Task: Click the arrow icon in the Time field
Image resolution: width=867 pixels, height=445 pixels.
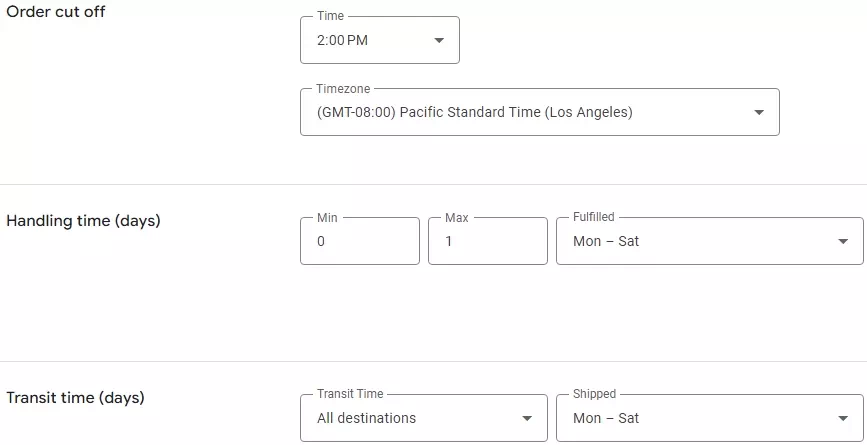Action: (439, 41)
